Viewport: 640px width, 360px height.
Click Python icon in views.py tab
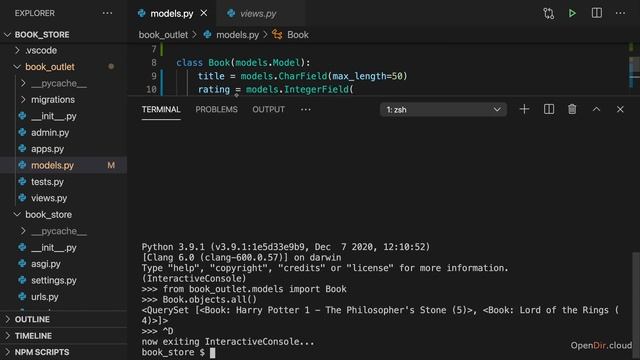click(x=231, y=13)
